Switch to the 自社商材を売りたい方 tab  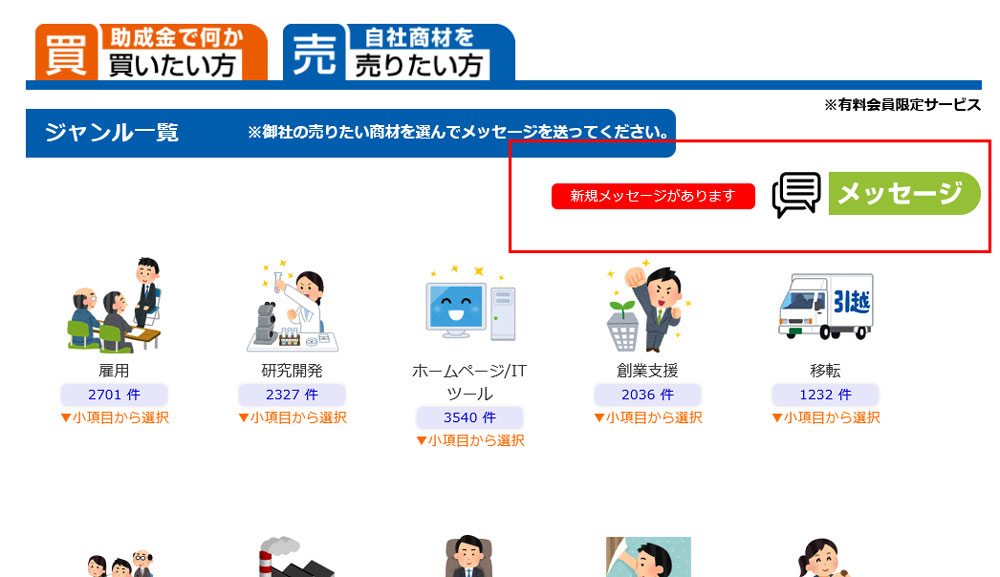pyautogui.click(x=399, y=52)
